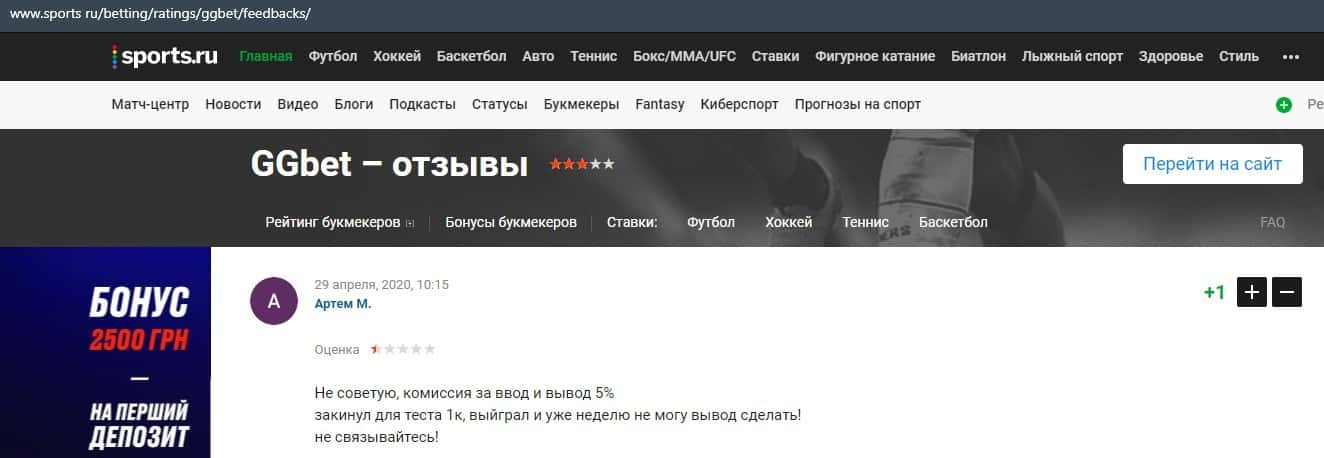Click the Перейти на сайт button

(x=1213, y=164)
